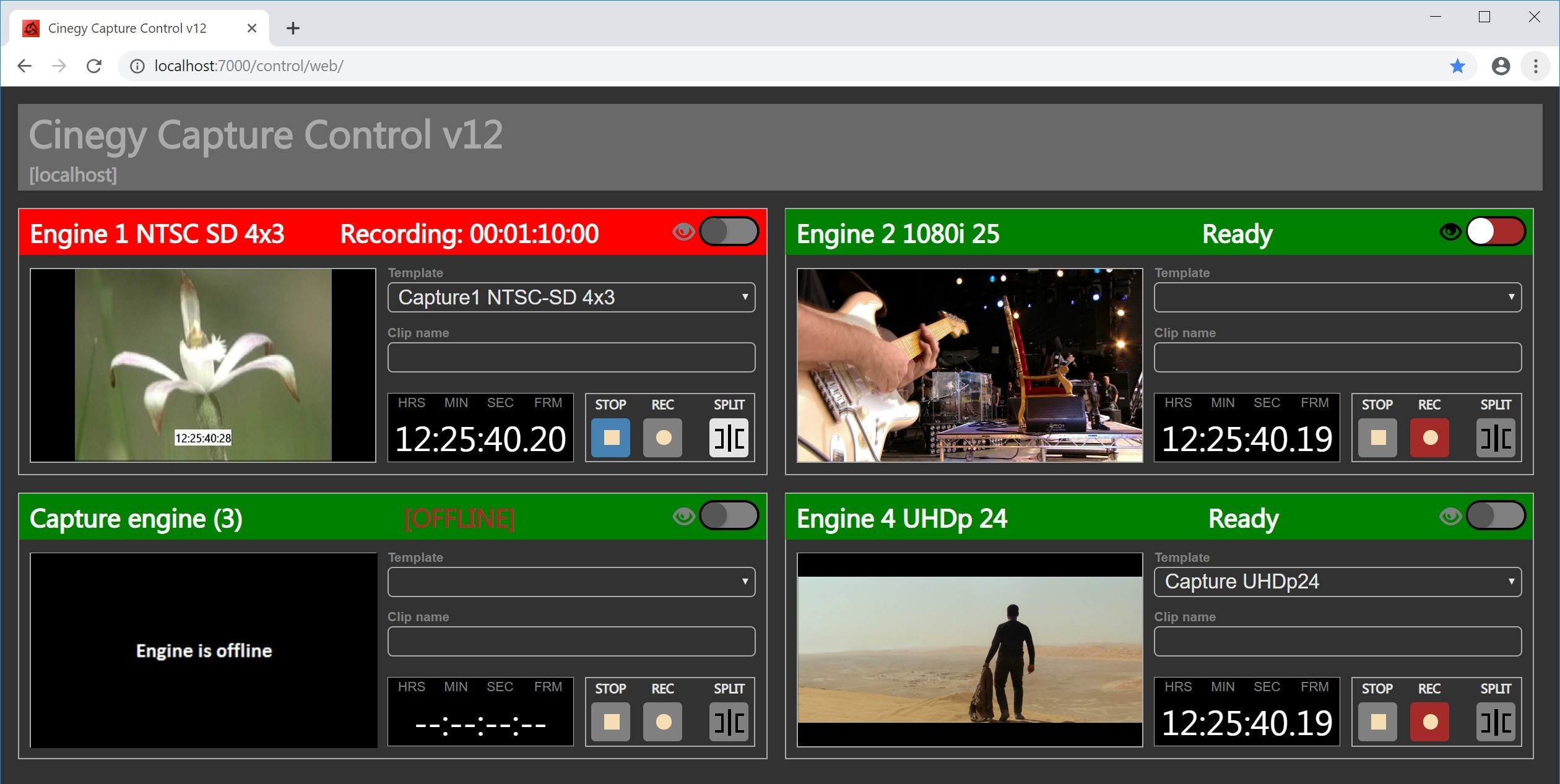The height and width of the screenshot is (784, 1560).
Task: Click the Engine 1 timecode 12:25:40.20
Action: pyautogui.click(x=480, y=439)
